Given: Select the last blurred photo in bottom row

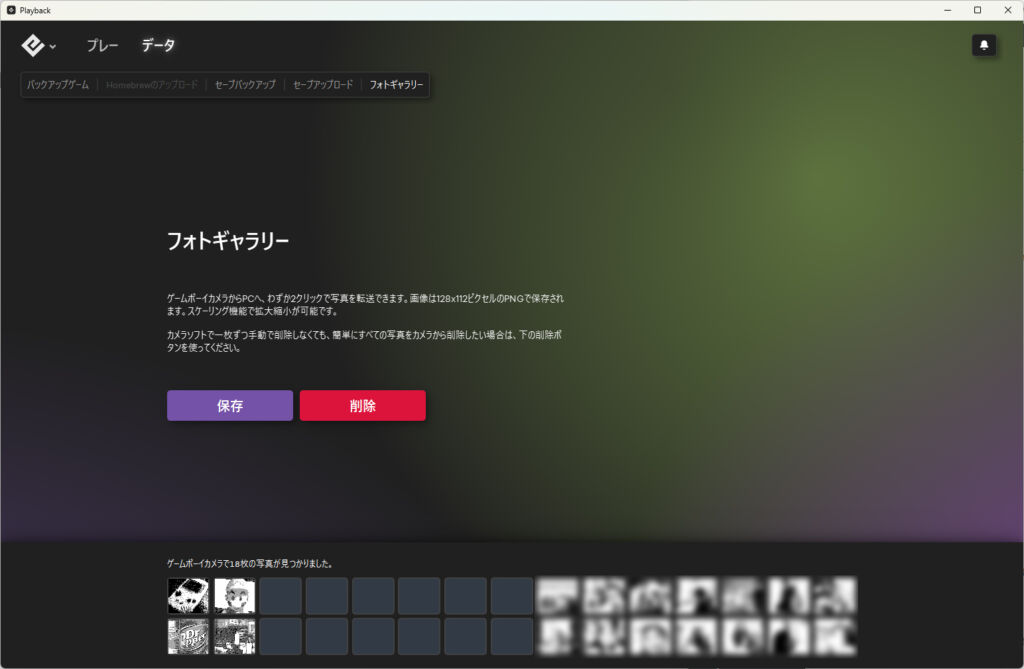Looking at the screenshot, I should pos(835,636).
